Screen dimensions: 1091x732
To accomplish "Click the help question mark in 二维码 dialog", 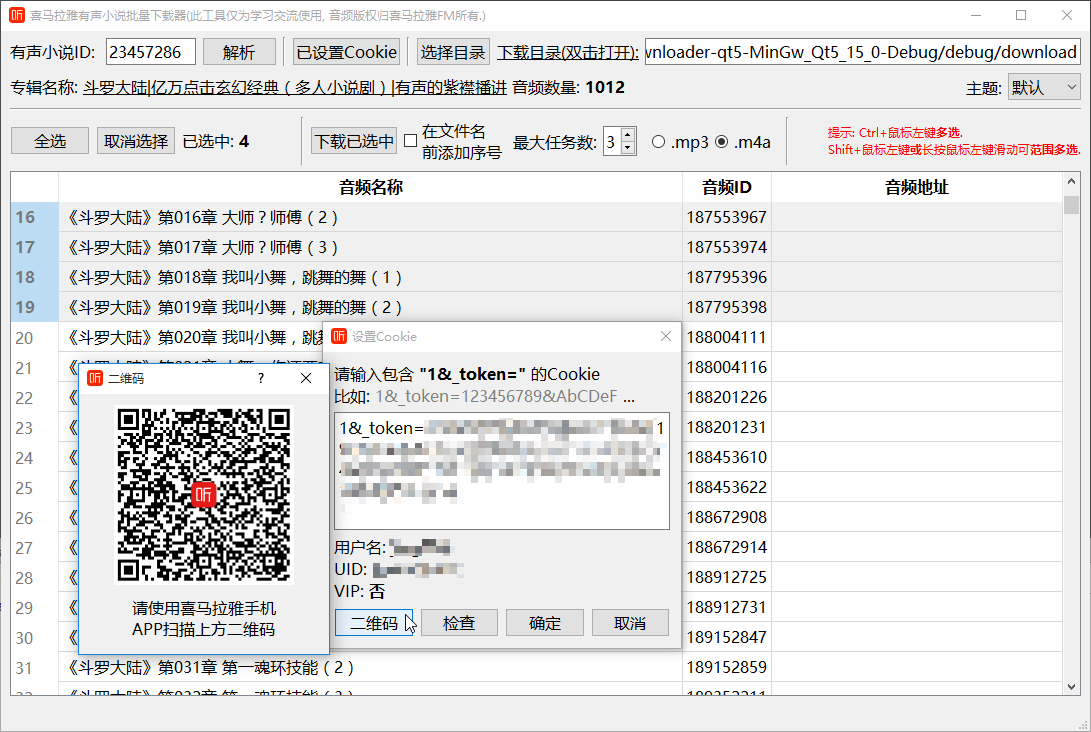I will (261, 378).
